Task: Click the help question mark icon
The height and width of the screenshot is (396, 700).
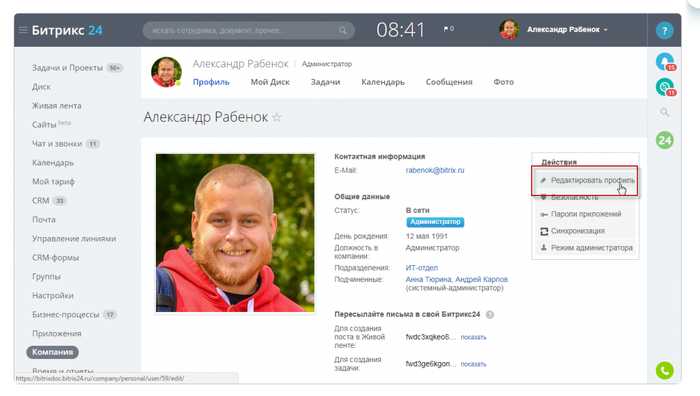Action: (664, 30)
